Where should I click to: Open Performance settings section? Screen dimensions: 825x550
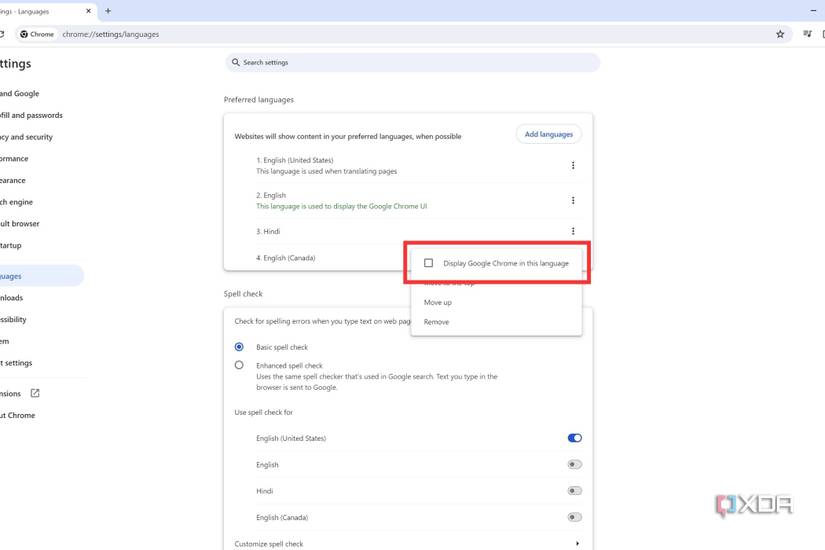pos(14,158)
